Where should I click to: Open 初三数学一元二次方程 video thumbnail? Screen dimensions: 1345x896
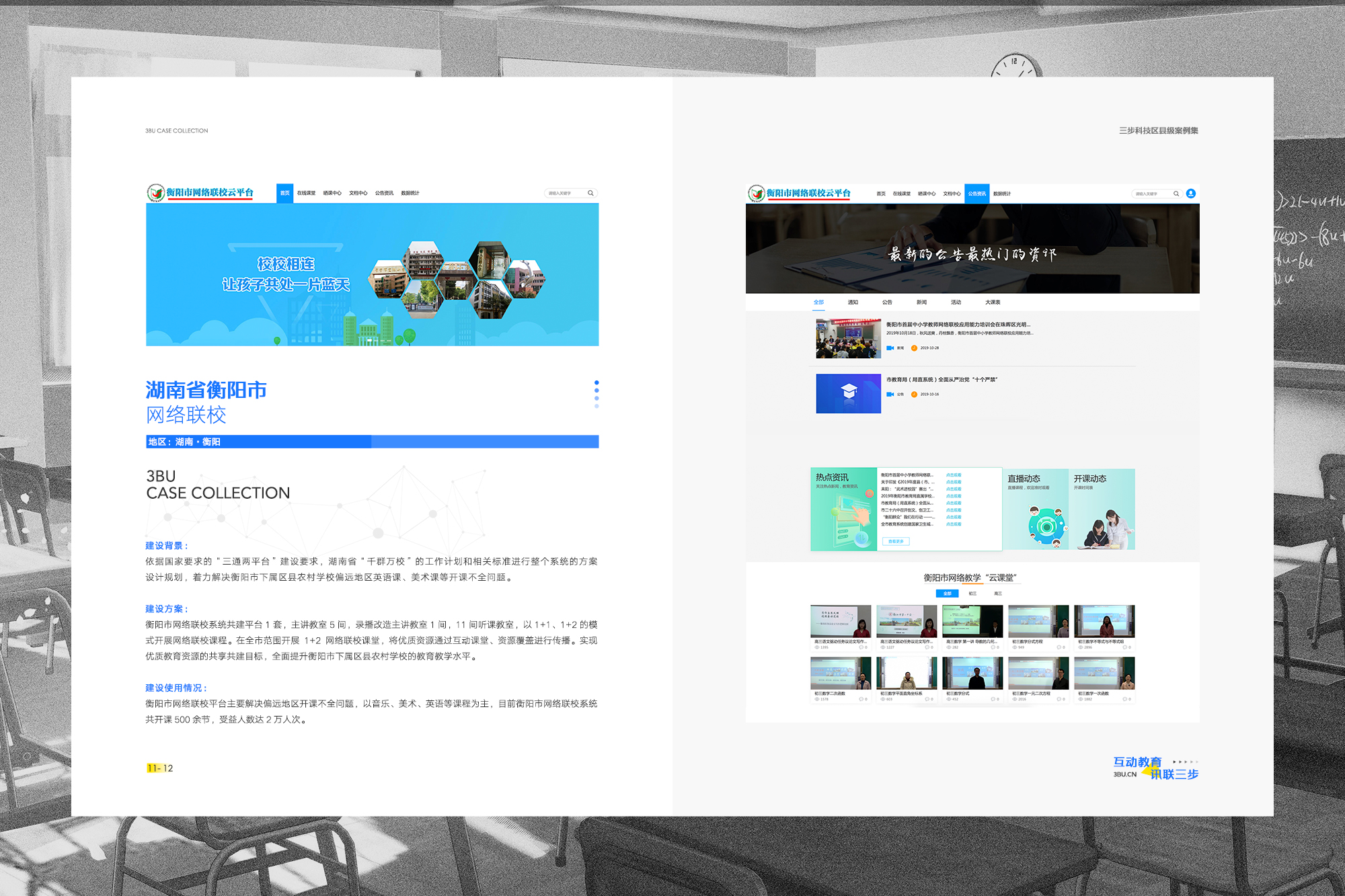click(1038, 673)
